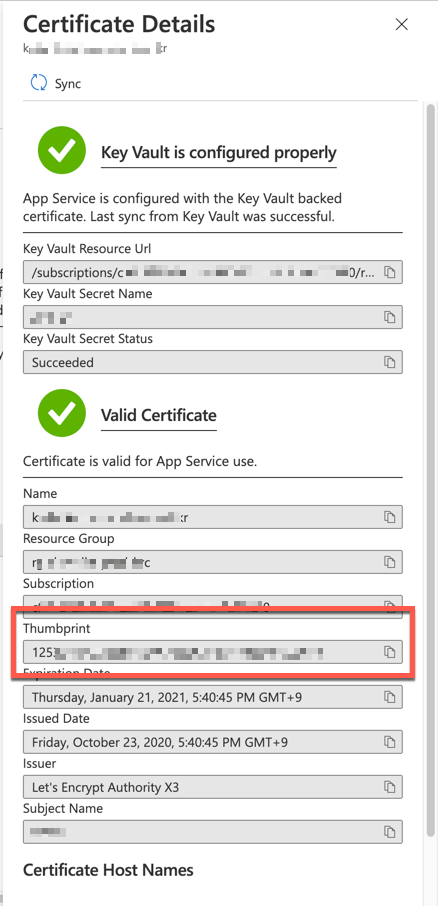The image size is (438, 906).
Task: Copy the Key Vault Secret Name
Action: coord(389,317)
